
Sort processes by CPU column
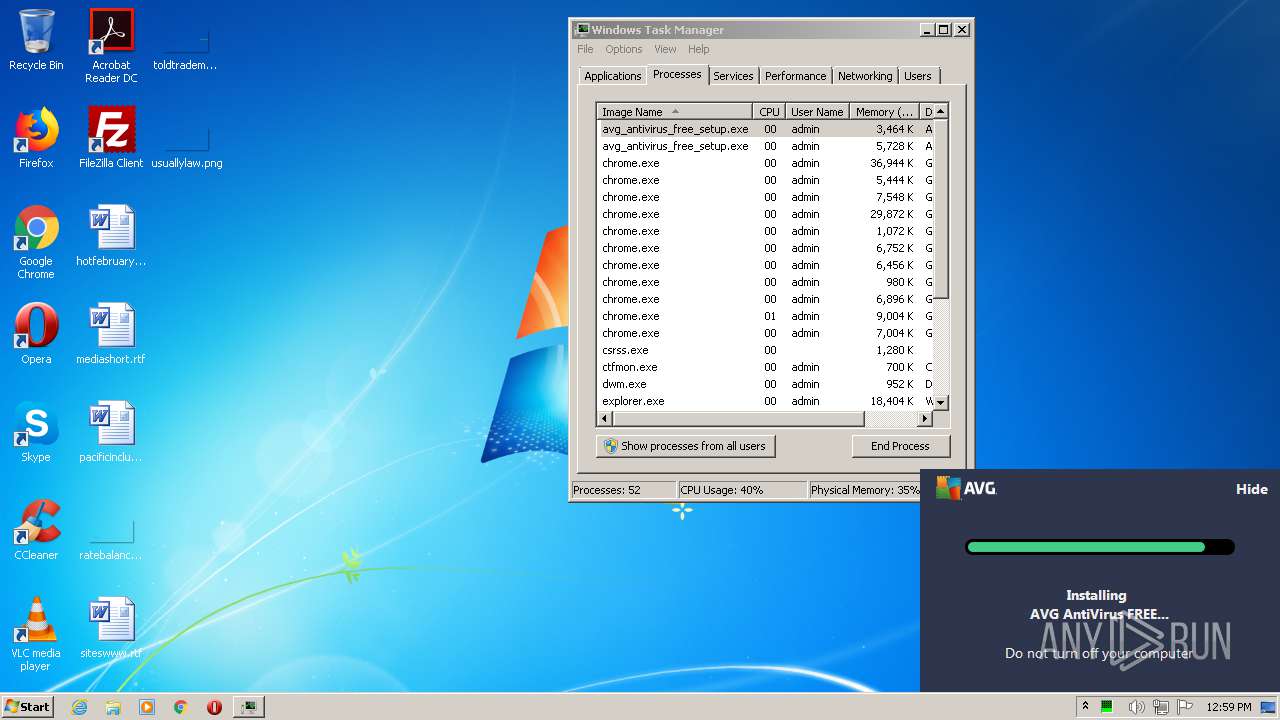[769, 112]
